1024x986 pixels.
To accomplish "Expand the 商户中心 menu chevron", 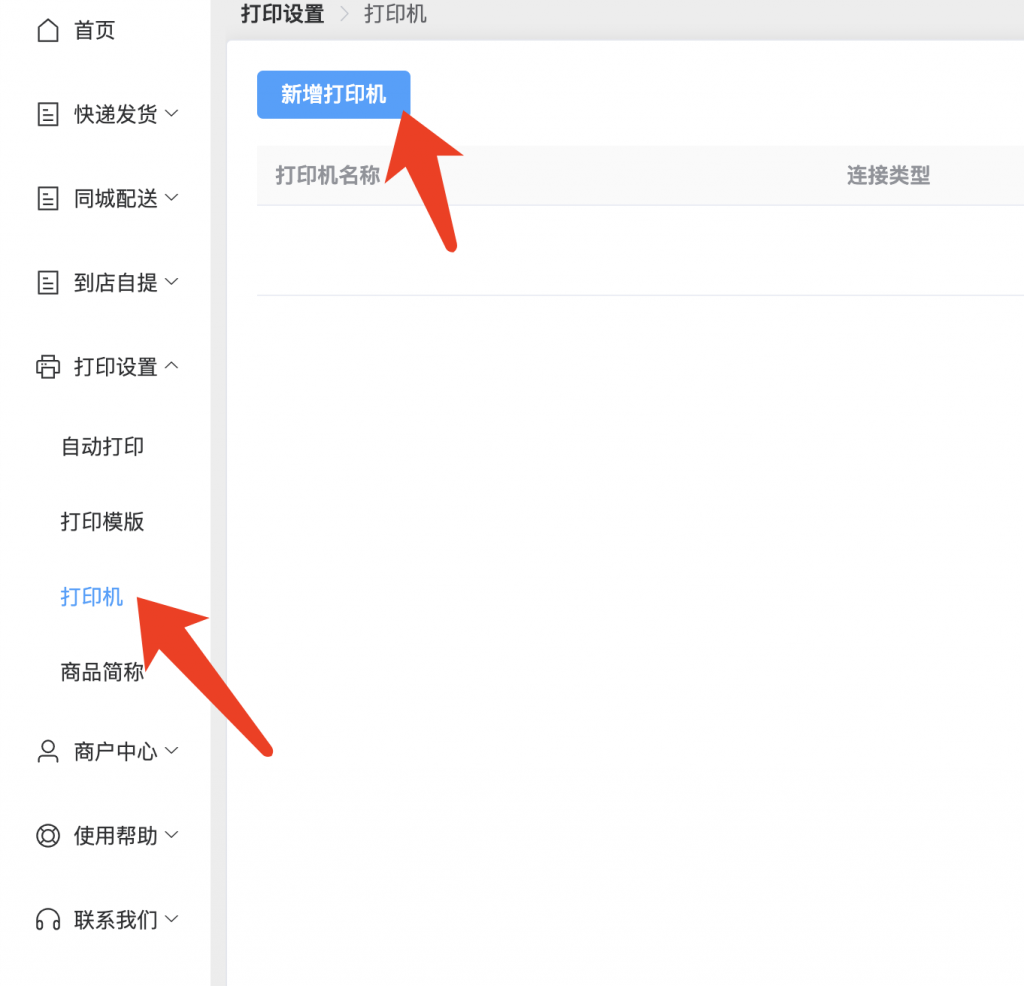I will [x=172, y=750].
